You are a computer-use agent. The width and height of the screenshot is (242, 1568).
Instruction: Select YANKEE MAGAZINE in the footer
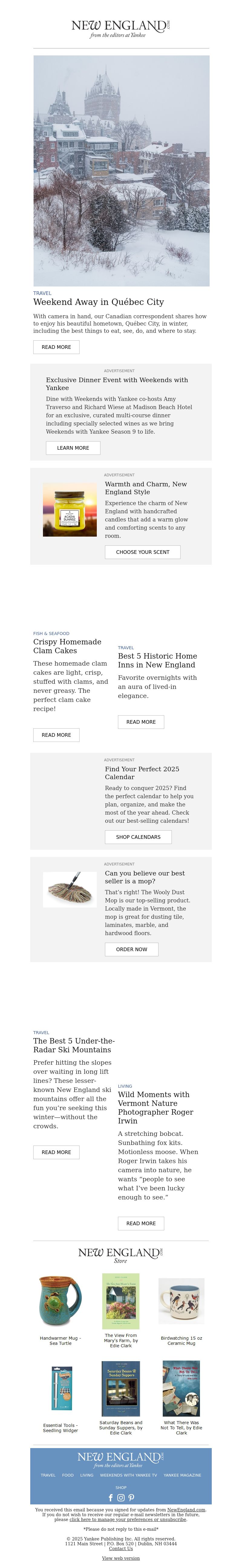pyautogui.click(x=182, y=1475)
